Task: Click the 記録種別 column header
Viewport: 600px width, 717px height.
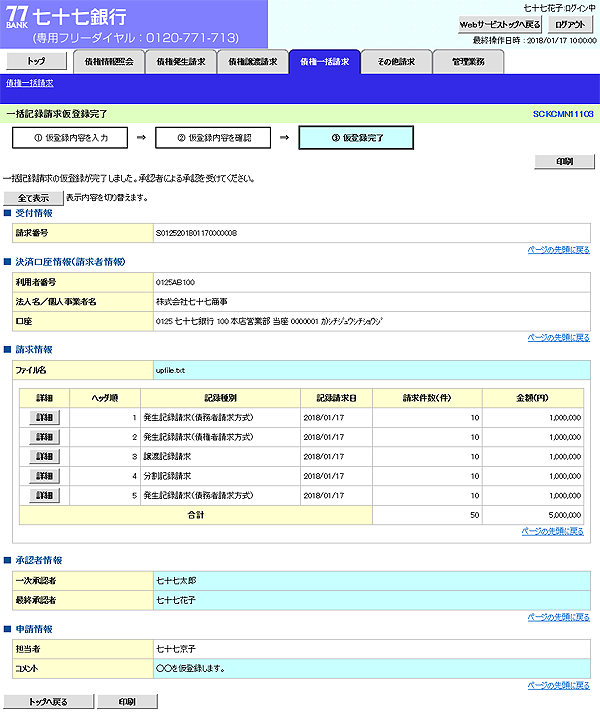Action: [220, 398]
